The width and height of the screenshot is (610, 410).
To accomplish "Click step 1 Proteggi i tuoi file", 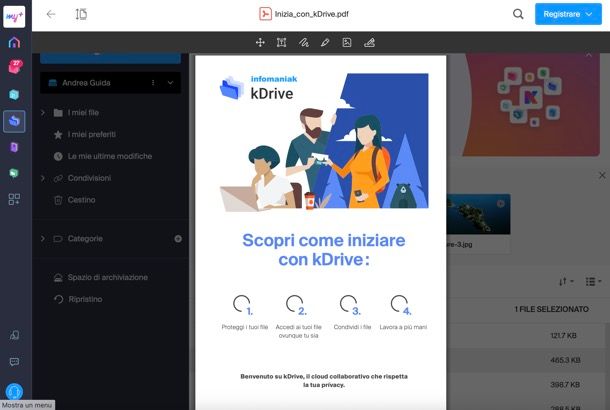I will coord(244,313).
